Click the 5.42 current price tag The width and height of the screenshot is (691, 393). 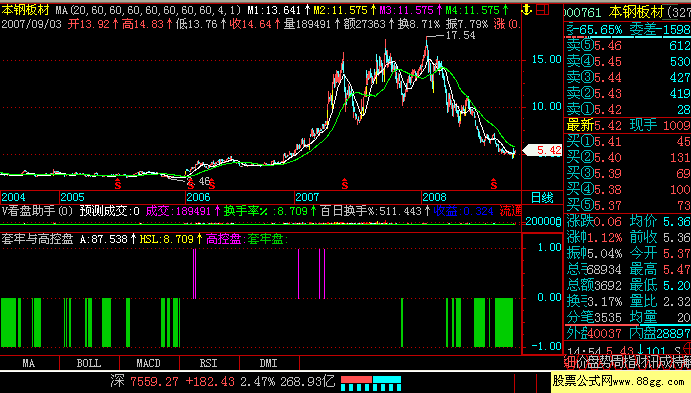pos(542,150)
